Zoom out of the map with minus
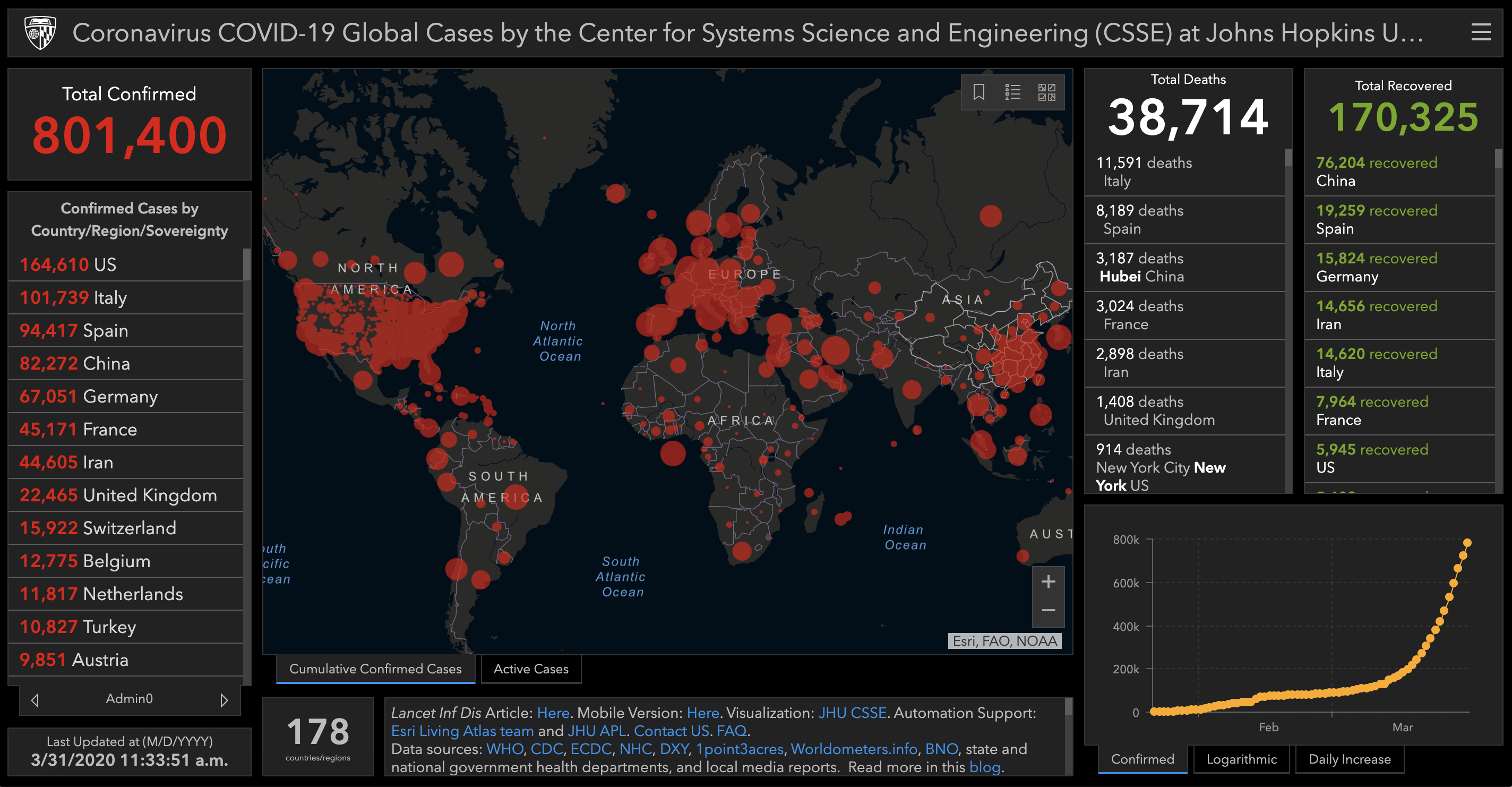The image size is (1512, 787). click(1049, 611)
